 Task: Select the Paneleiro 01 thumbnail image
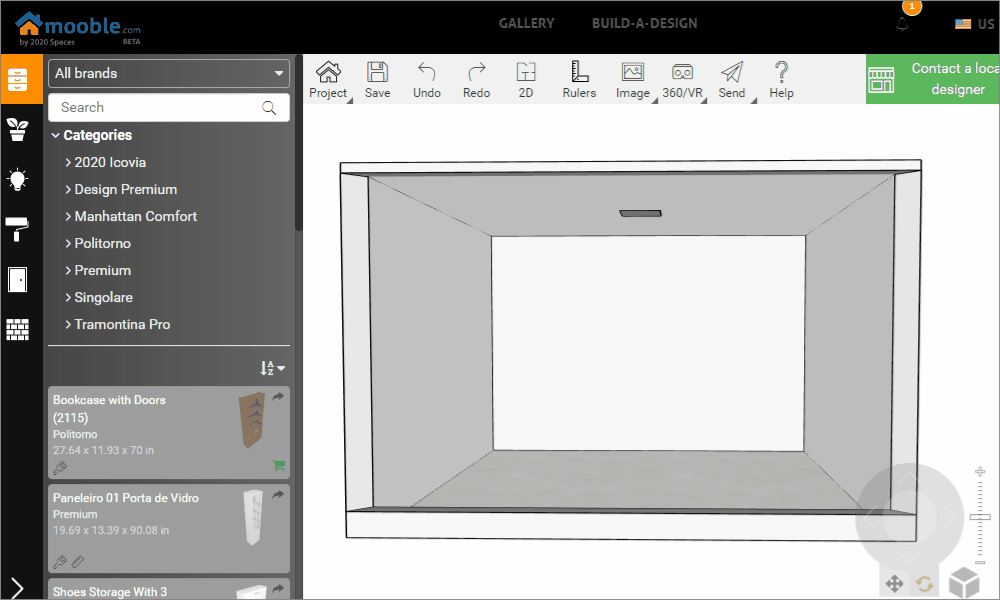253,517
